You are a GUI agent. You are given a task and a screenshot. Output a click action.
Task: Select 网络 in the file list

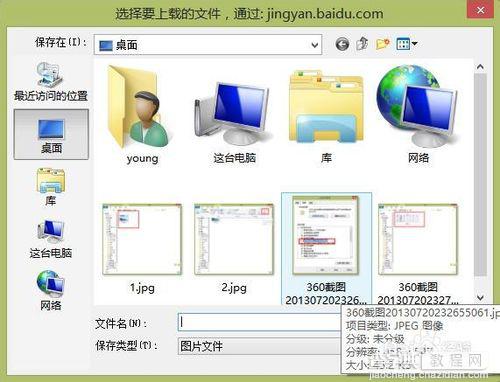(418, 114)
